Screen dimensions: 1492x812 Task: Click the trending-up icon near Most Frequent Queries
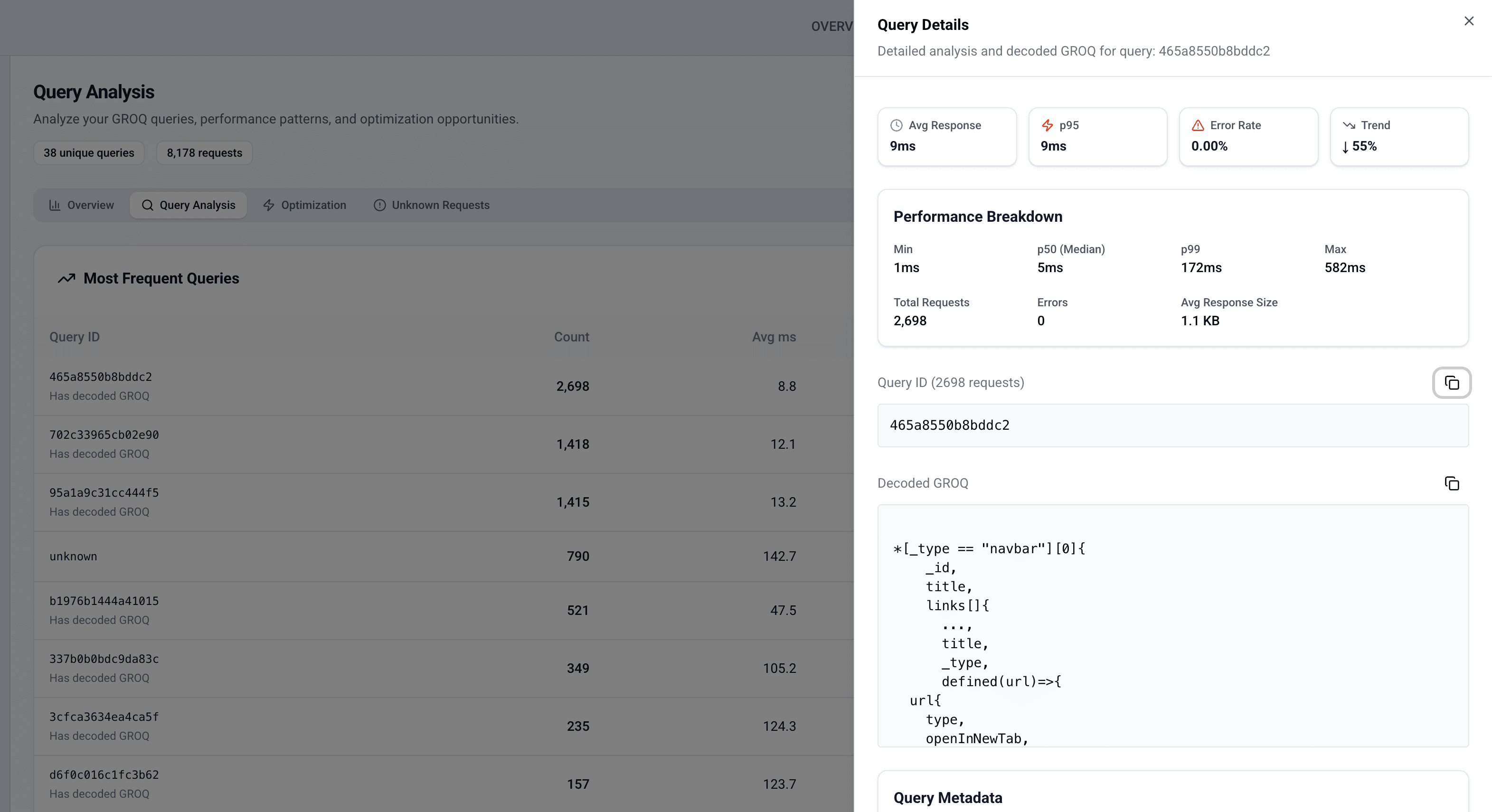coord(66,278)
